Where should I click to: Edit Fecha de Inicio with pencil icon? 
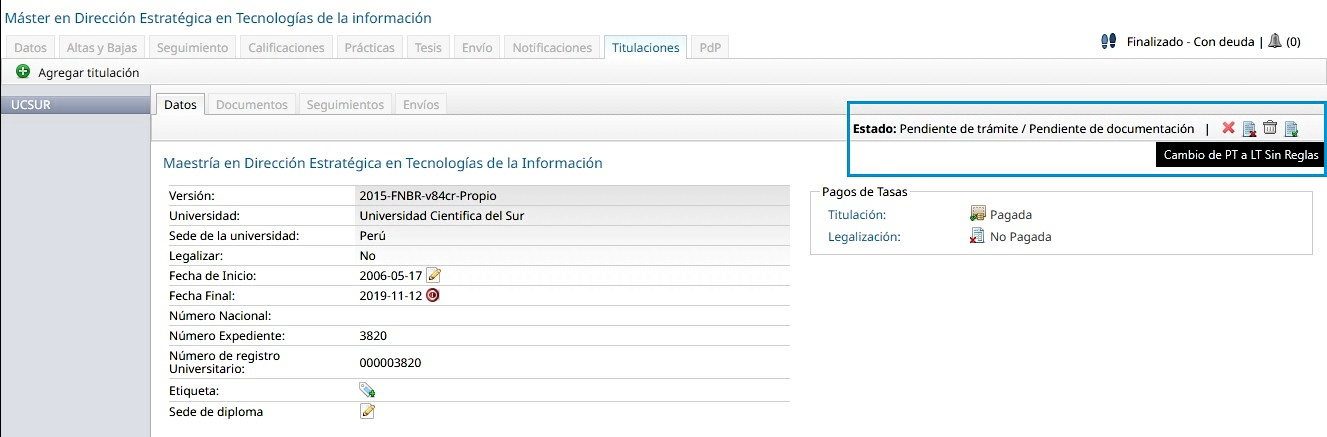[433, 275]
